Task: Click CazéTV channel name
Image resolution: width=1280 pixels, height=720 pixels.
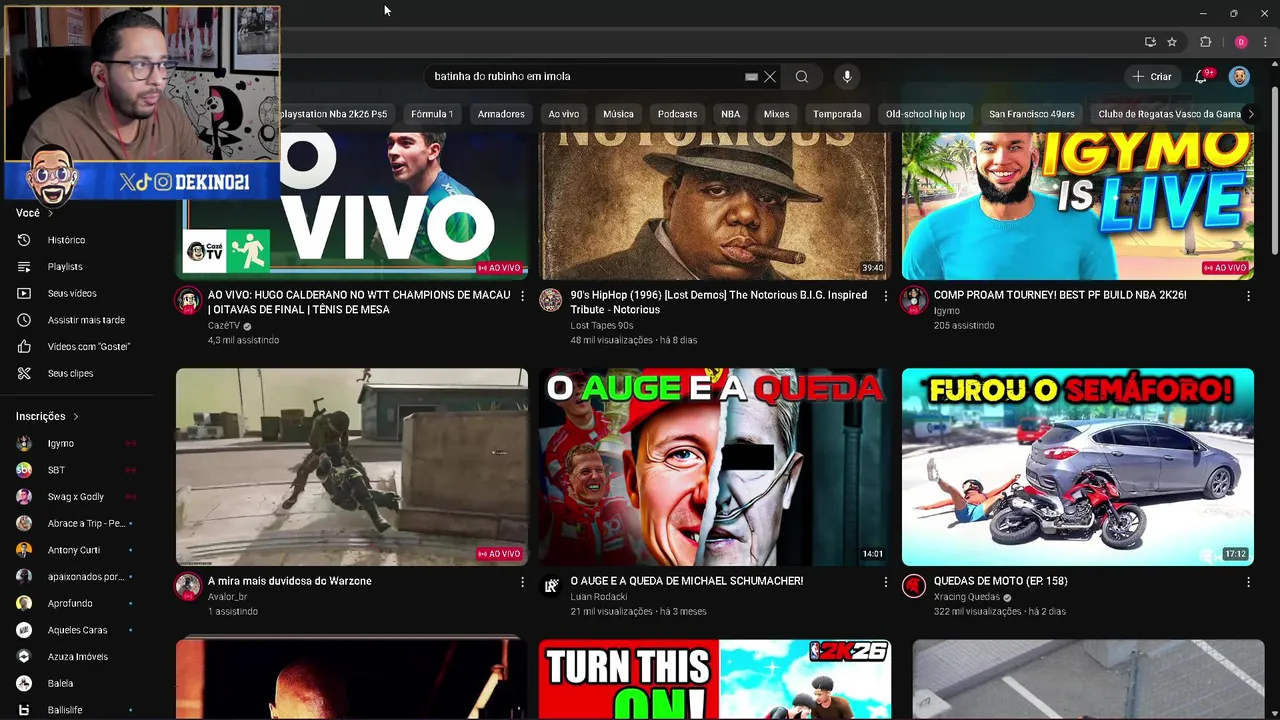Action: [x=224, y=326]
